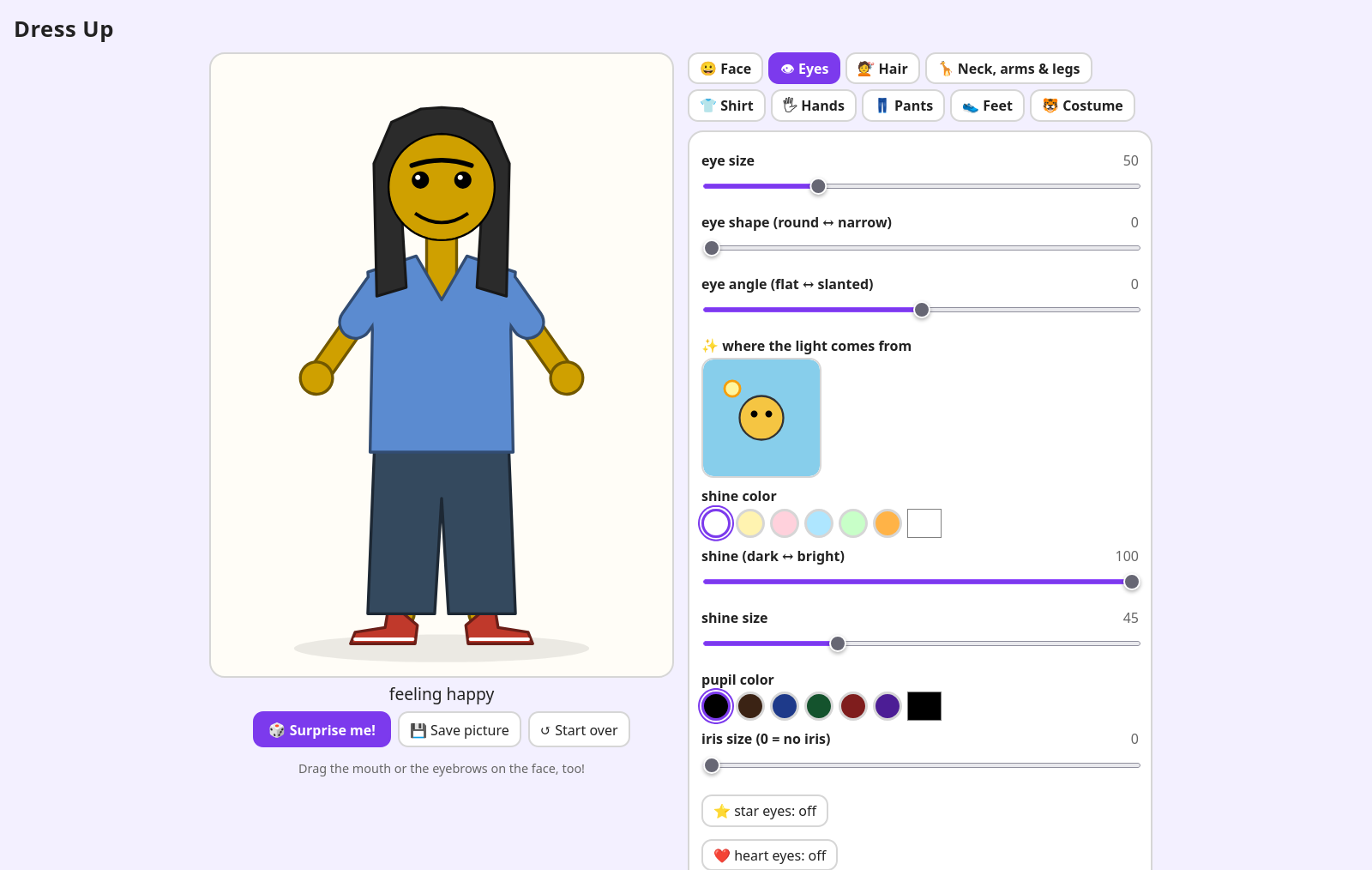Click the Surprise me! button

322,729
